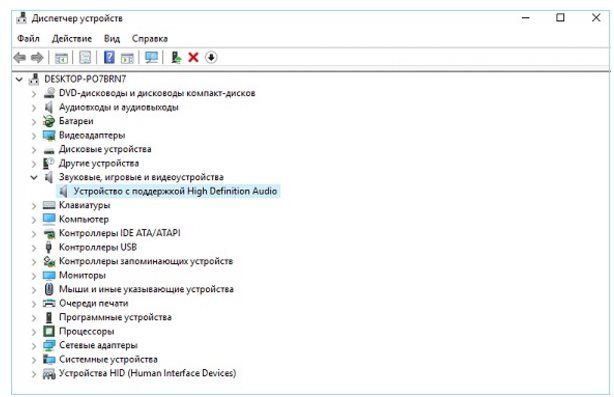
Task: Select the Другие устройства row
Action: pos(99,163)
